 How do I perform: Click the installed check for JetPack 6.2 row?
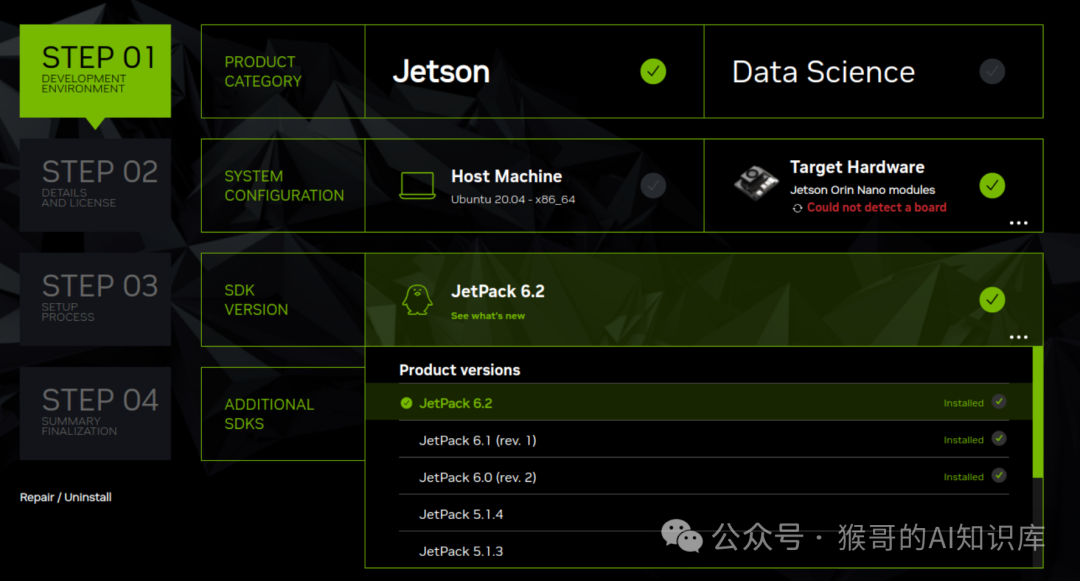tap(999, 402)
